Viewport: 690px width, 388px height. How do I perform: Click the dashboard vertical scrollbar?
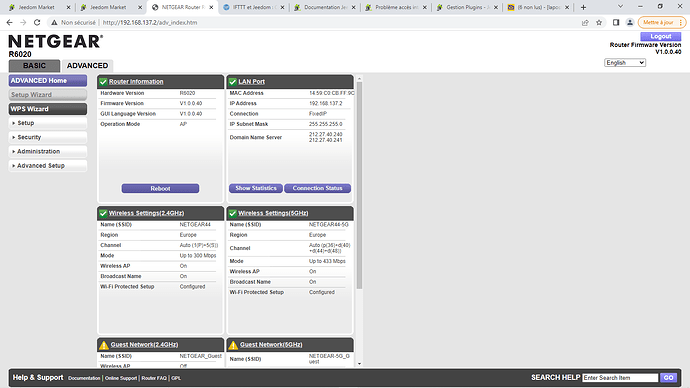360,185
